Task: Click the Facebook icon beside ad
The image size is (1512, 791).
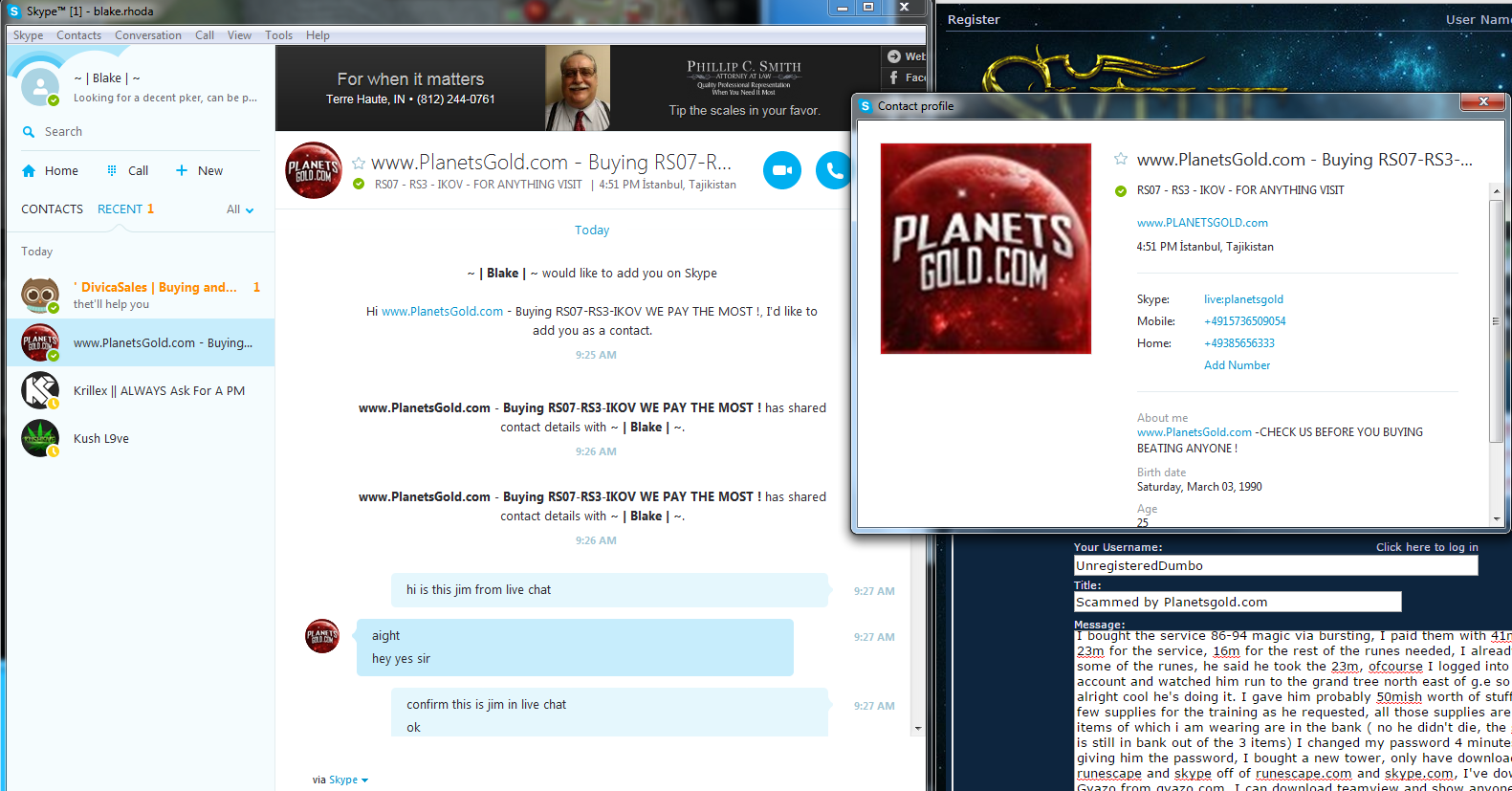Action: coord(894,77)
